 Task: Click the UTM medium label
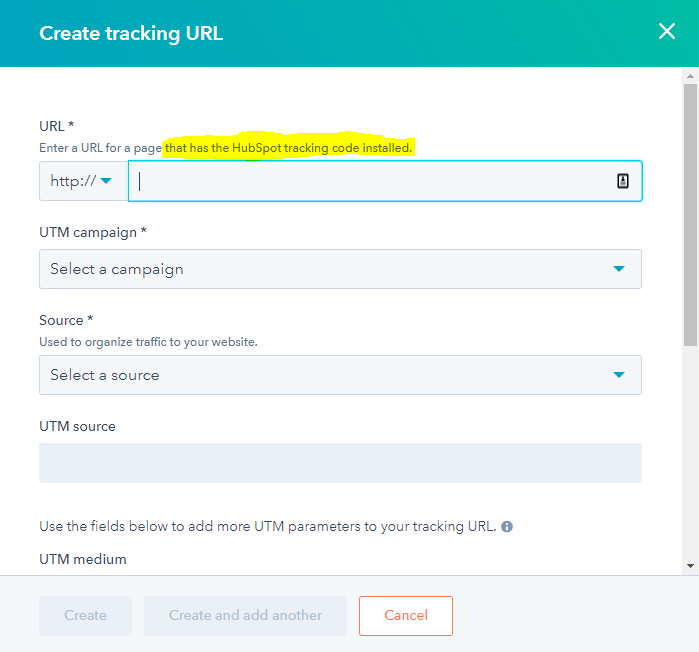[82, 559]
